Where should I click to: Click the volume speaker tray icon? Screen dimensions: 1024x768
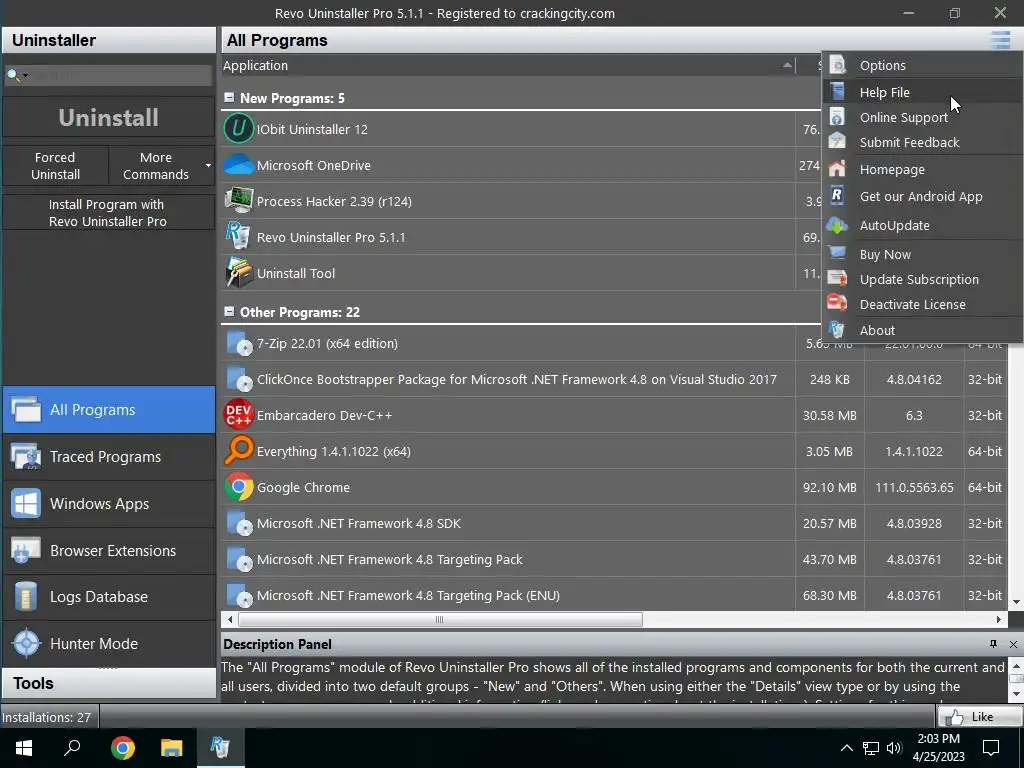coord(894,748)
